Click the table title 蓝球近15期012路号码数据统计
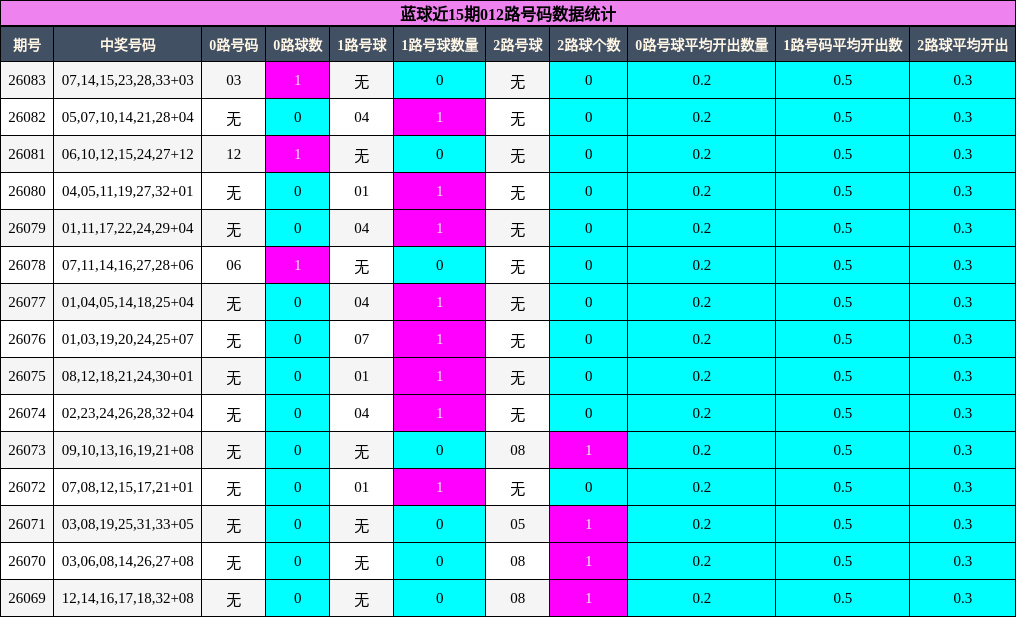The width and height of the screenshot is (1016, 617). point(508,14)
